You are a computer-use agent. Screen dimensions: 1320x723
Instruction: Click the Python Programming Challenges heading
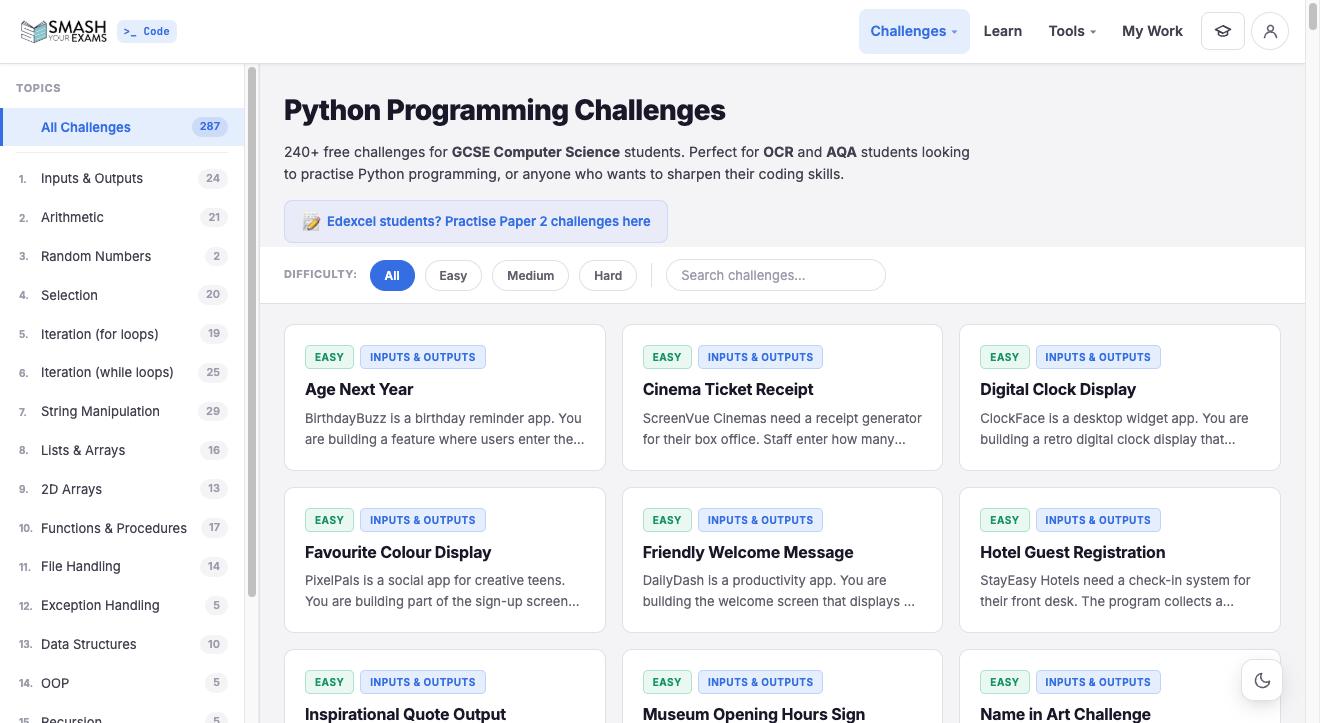click(x=505, y=110)
